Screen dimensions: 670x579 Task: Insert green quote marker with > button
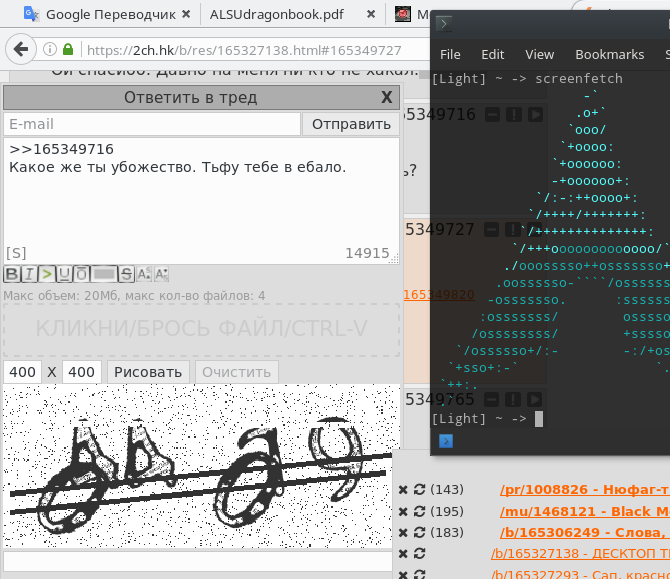click(47, 274)
